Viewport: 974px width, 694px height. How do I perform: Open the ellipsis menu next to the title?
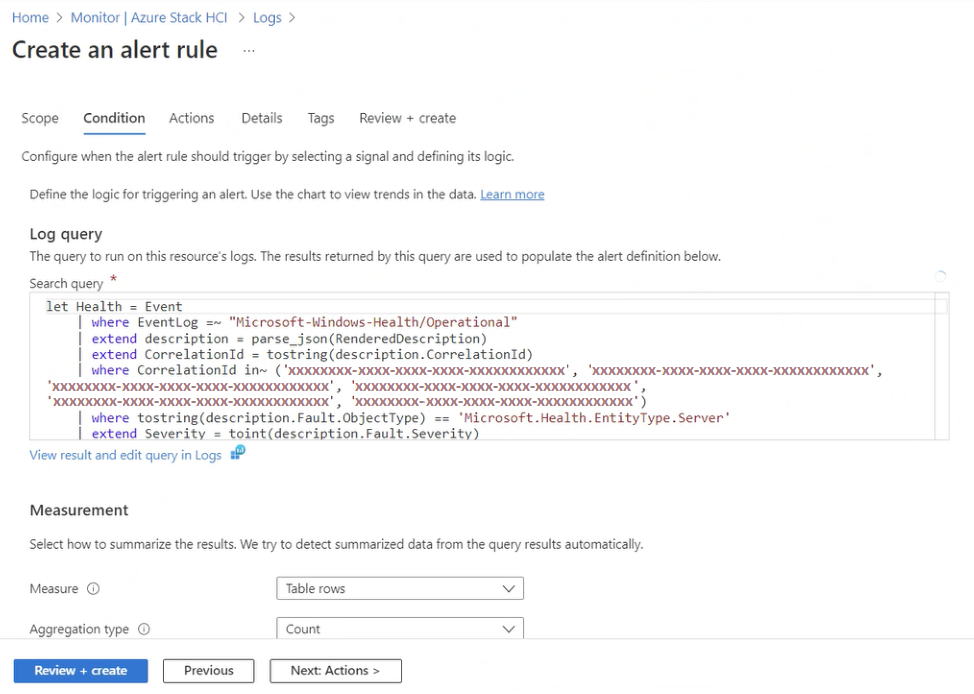[x=248, y=51]
